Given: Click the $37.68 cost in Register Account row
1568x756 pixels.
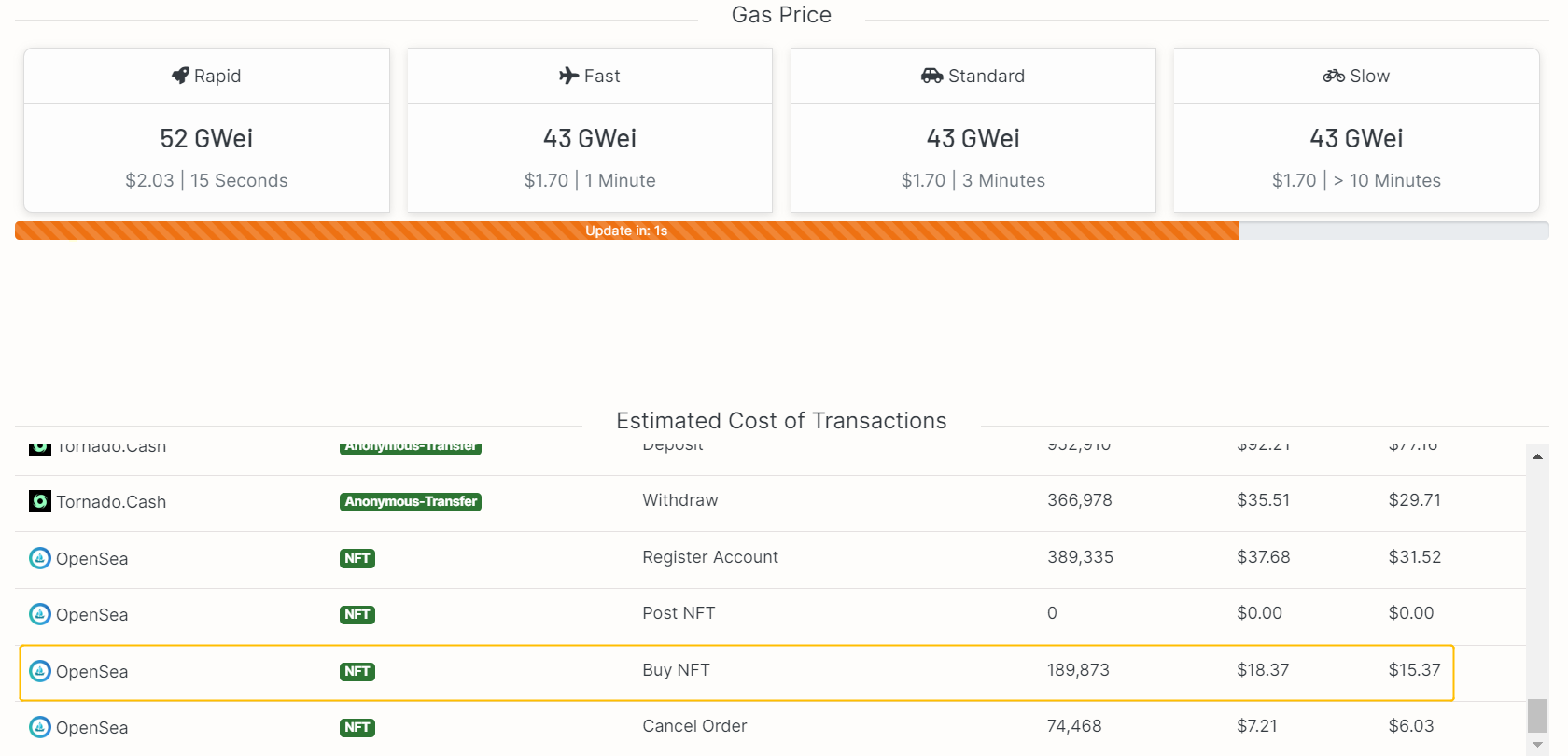Looking at the screenshot, I should point(1263,557).
